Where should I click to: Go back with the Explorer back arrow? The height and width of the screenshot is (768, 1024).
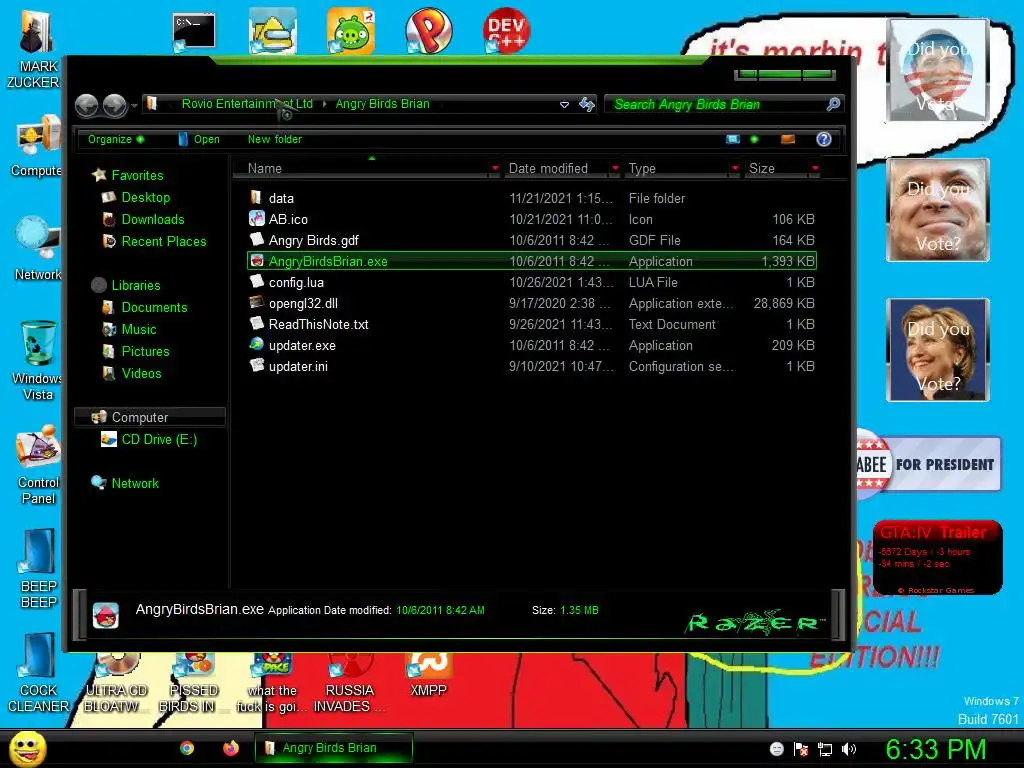(86, 105)
